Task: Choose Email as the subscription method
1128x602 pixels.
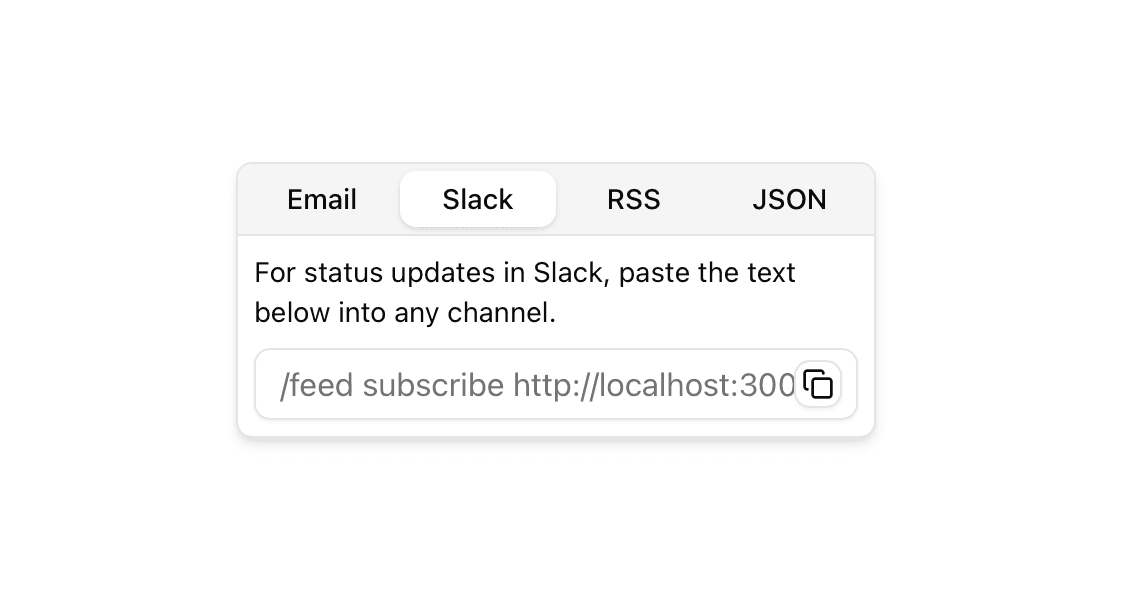Action: (x=321, y=199)
